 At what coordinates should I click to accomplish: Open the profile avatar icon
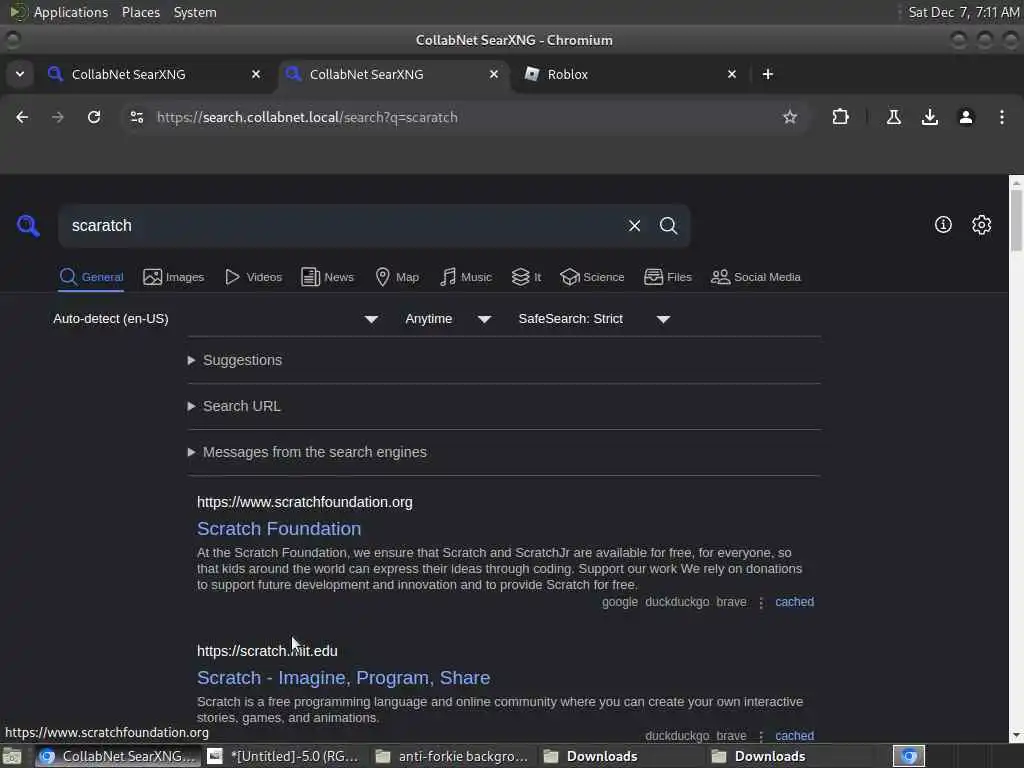[965, 118]
